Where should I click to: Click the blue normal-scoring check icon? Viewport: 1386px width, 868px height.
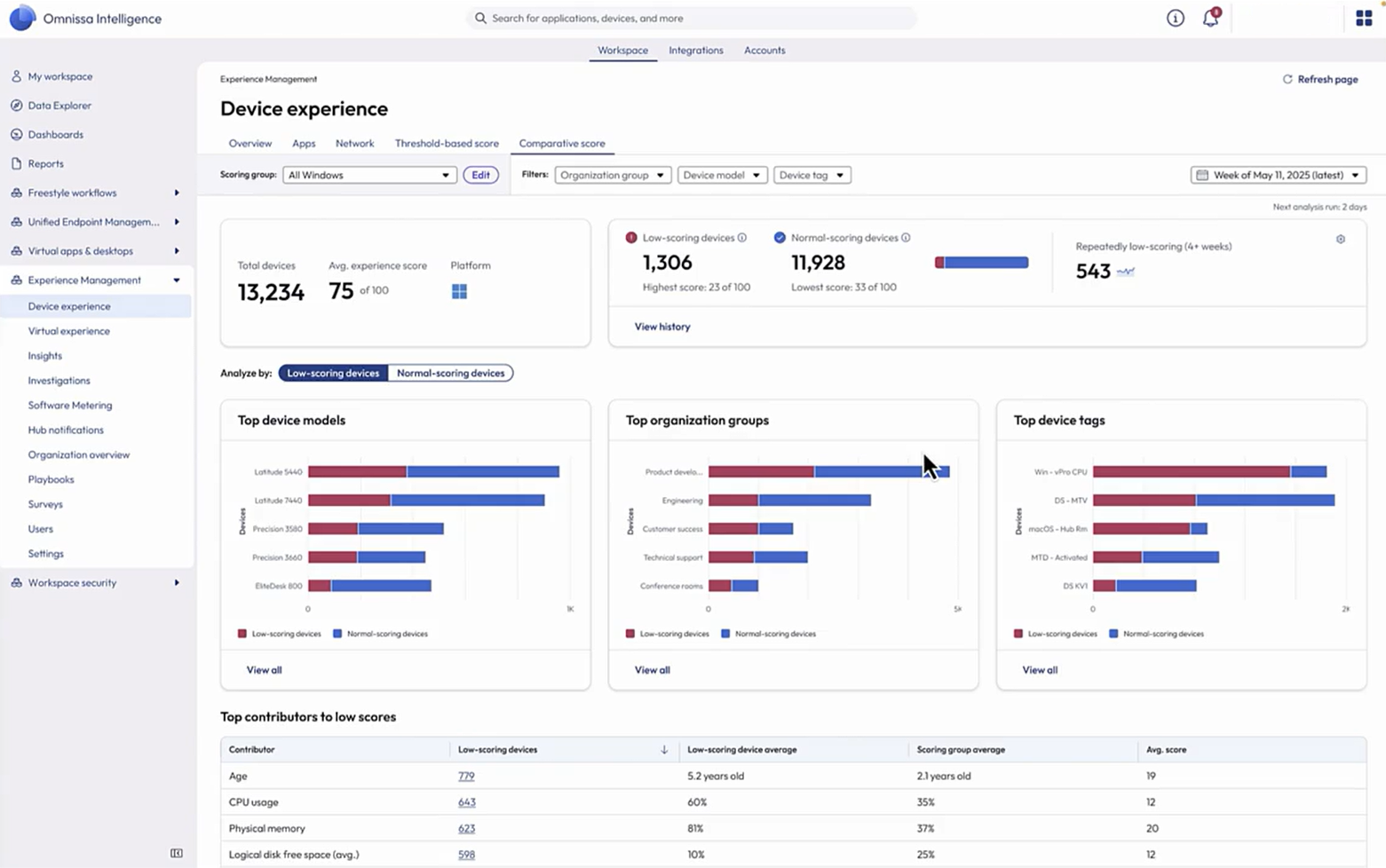point(780,238)
